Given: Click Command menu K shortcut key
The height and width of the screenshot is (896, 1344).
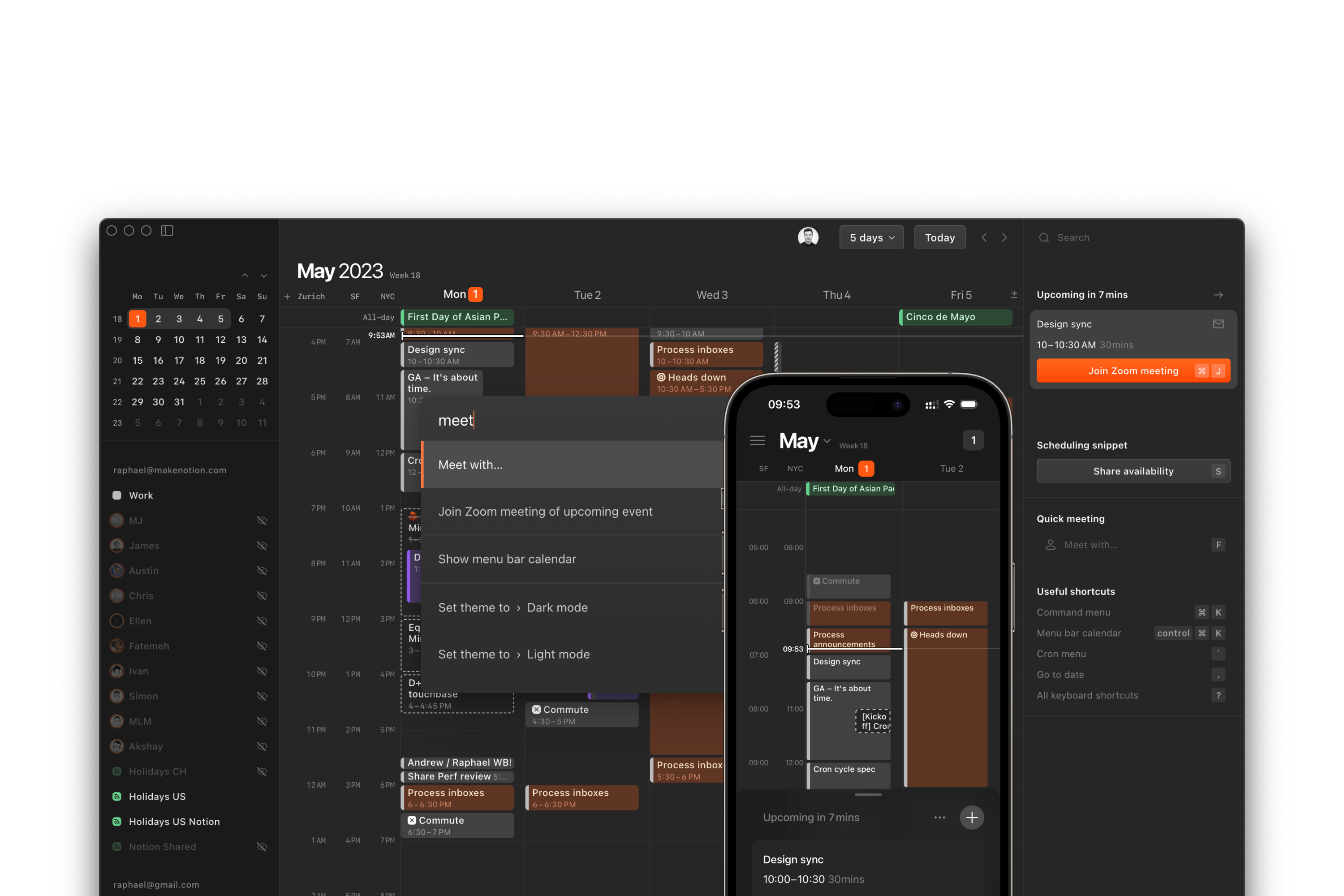Looking at the screenshot, I should (1218, 612).
